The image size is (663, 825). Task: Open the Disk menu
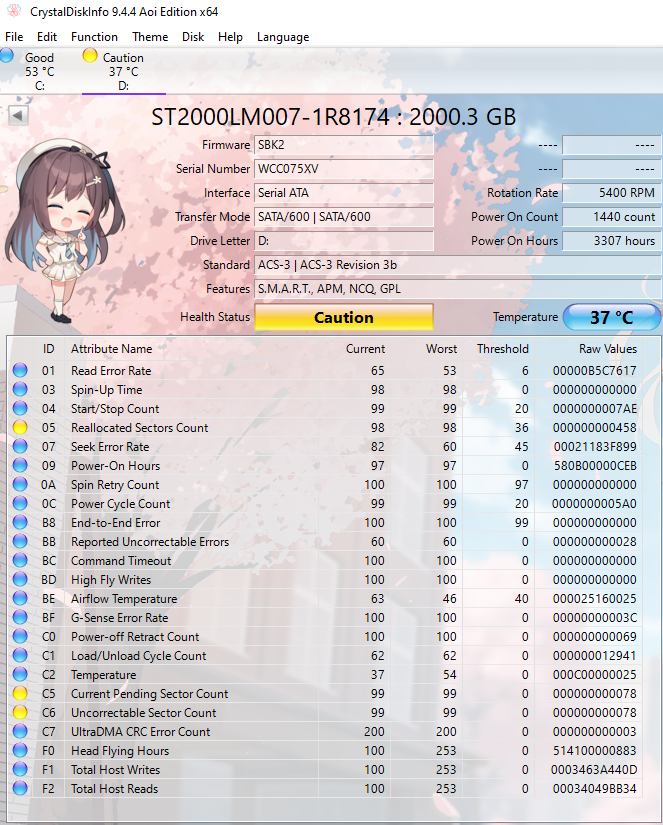coord(193,37)
